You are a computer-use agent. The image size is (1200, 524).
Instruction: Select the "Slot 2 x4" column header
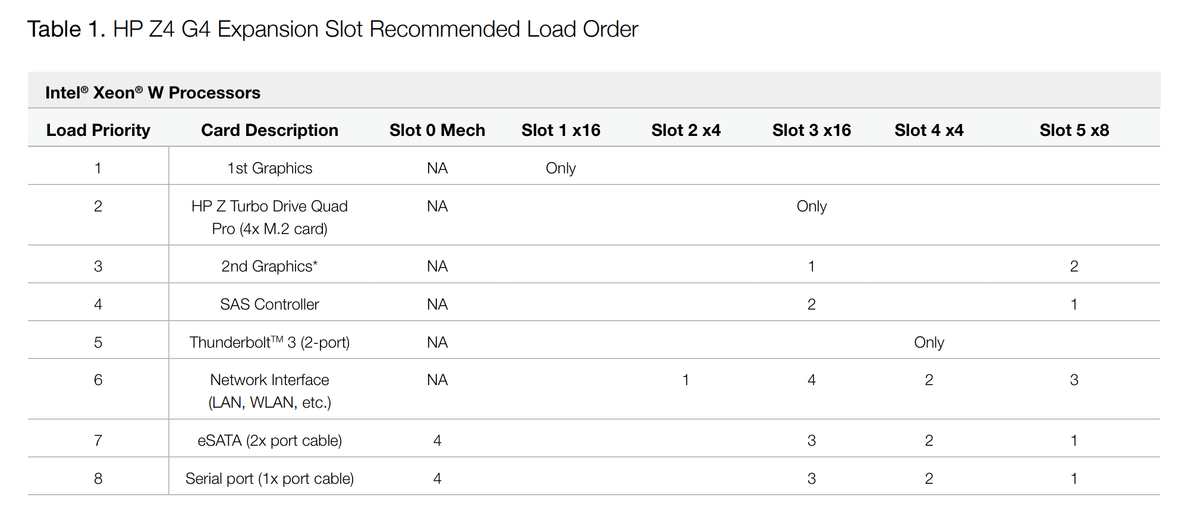point(686,130)
